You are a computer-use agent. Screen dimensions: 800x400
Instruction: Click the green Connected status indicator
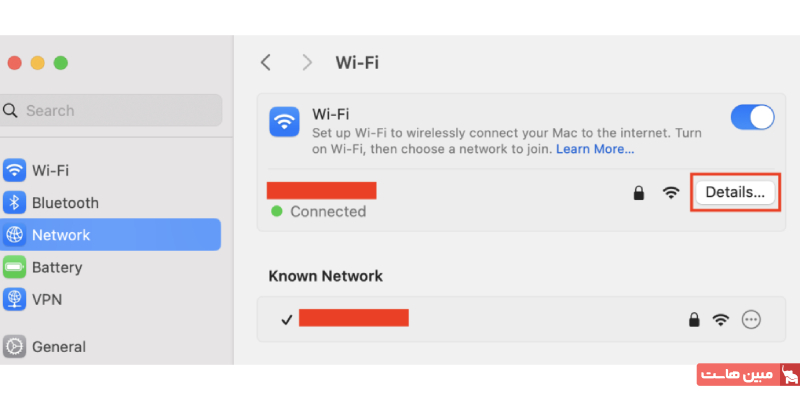[x=277, y=212]
